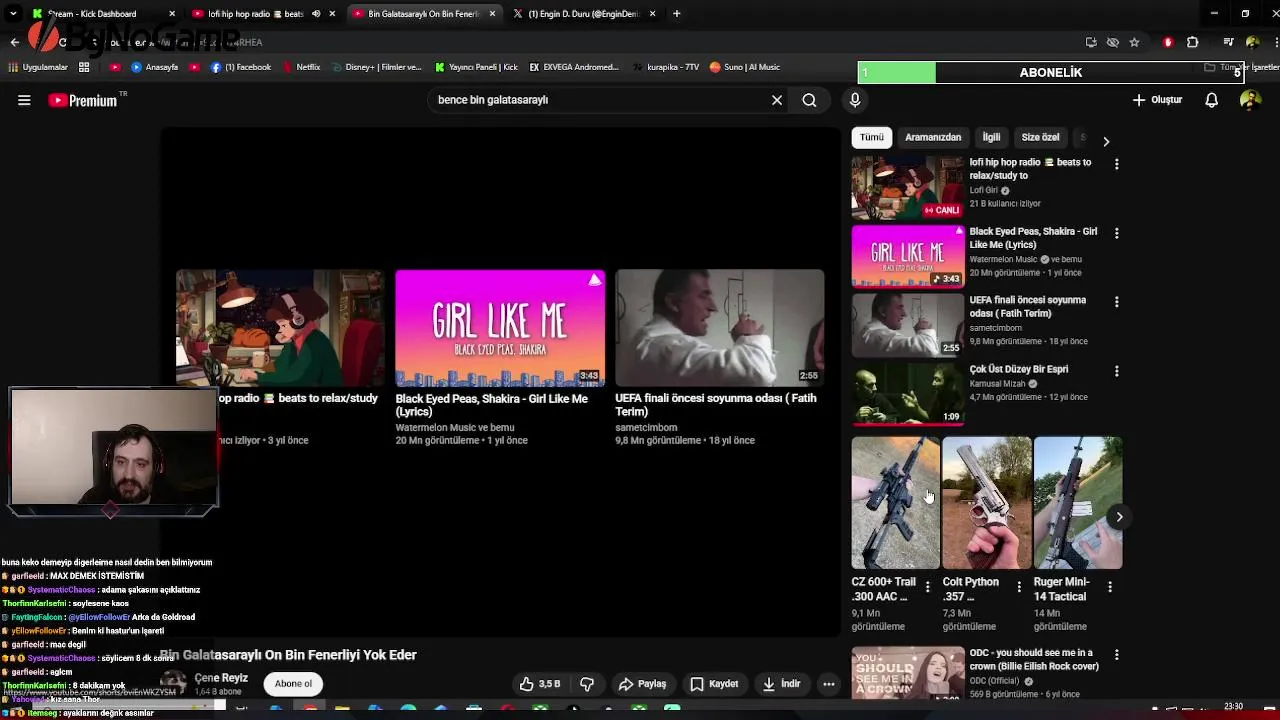Screen dimensions: 1280x720
Task: Open options for UEFA finali öncesi suggestion
Action: (x=1117, y=302)
